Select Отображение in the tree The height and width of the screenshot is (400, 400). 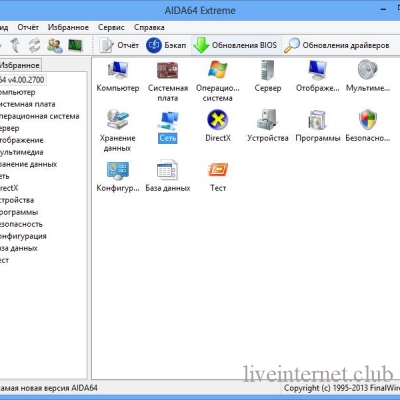(22, 140)
